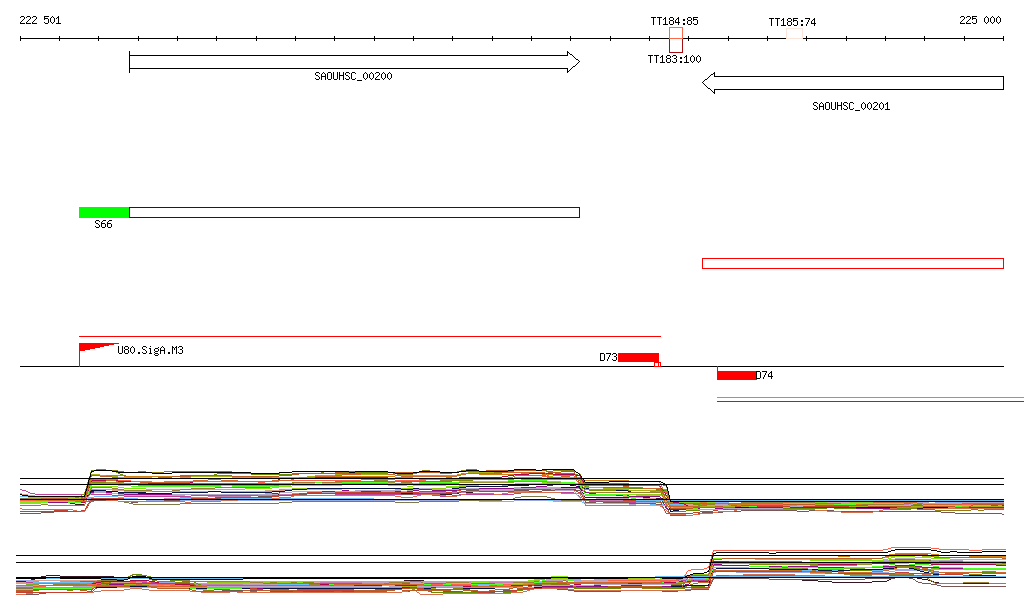Open the TT183:100 terminator label
The height and width of the screenshot is (611, 1024).
click(674, 59)
